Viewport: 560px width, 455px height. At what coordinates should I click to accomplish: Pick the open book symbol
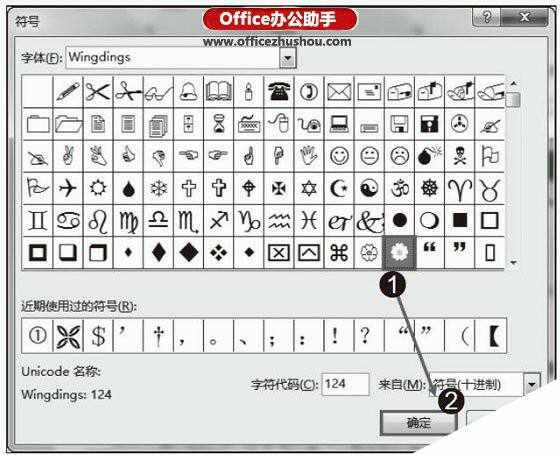click(x=218, y=91)
